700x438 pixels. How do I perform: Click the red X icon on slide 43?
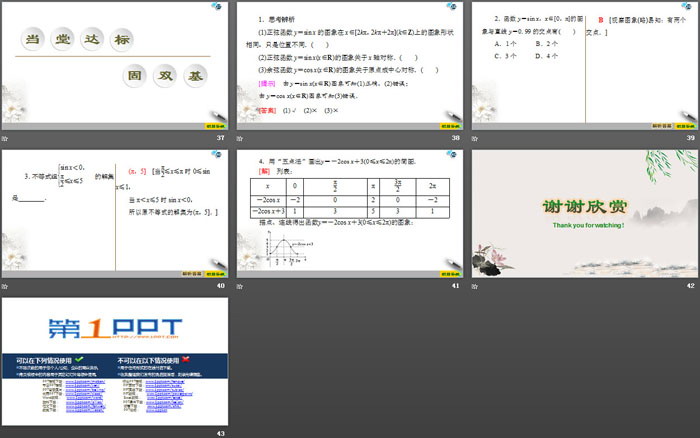click(184, 358)
